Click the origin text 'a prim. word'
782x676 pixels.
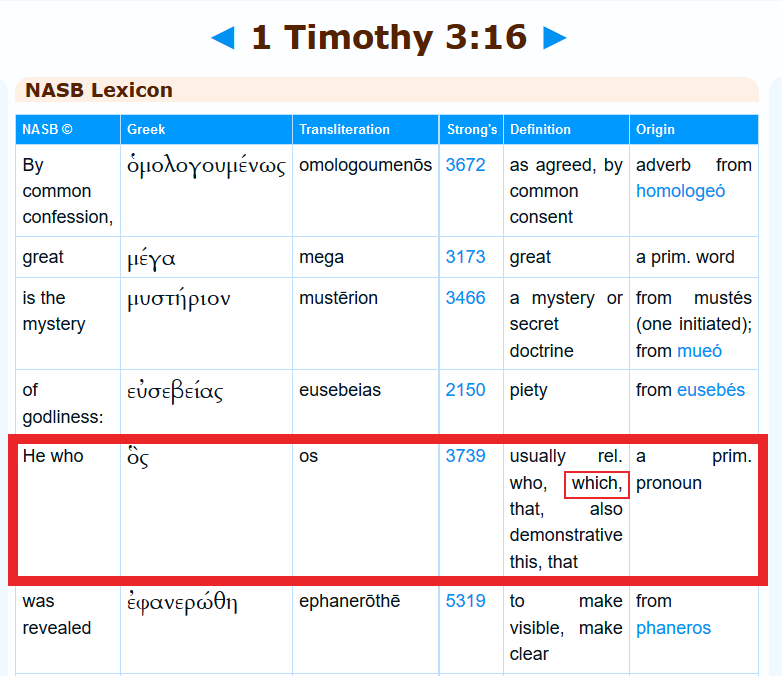685,257
